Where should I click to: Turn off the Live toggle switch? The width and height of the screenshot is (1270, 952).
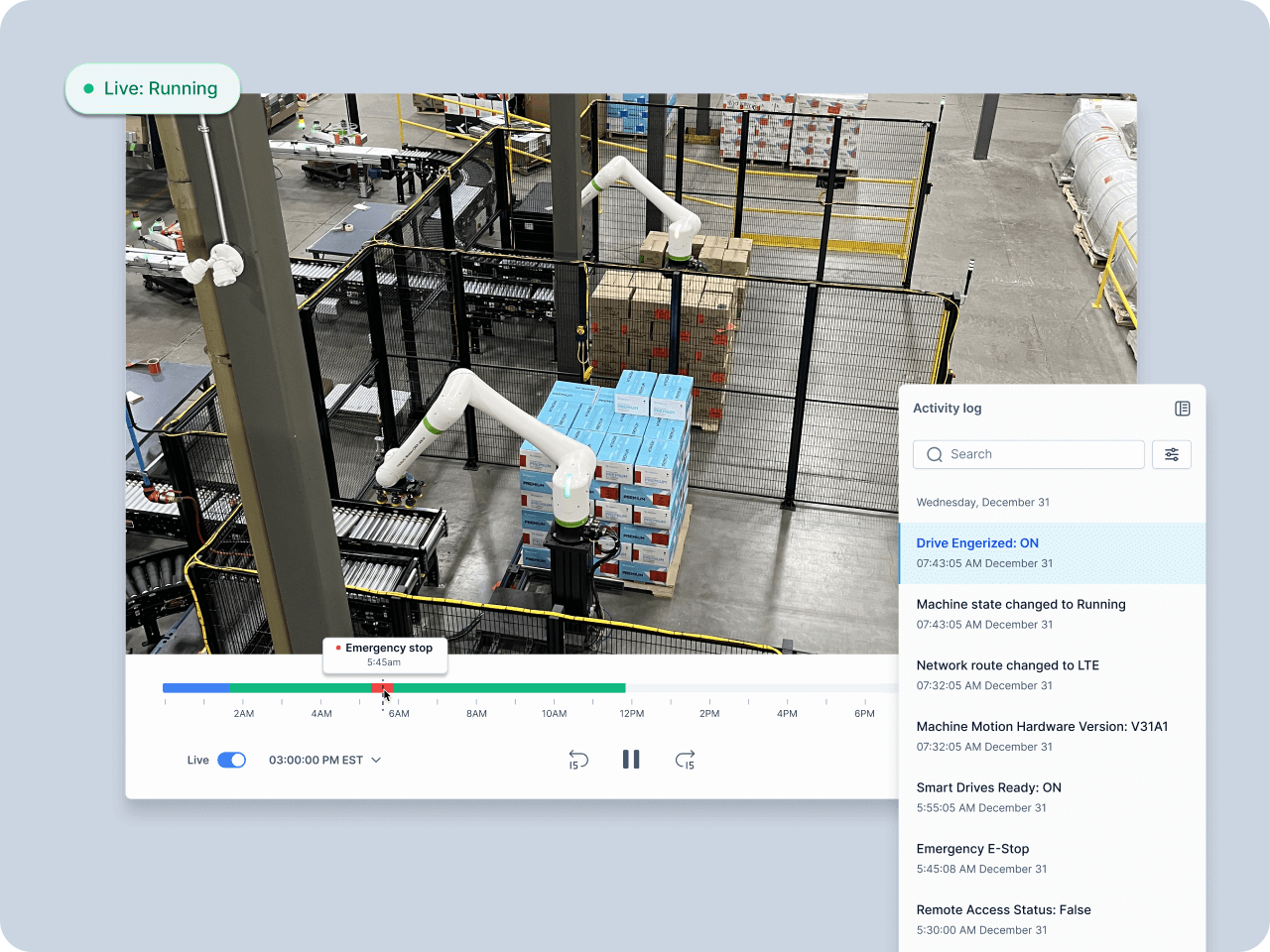tap(231, 761)
